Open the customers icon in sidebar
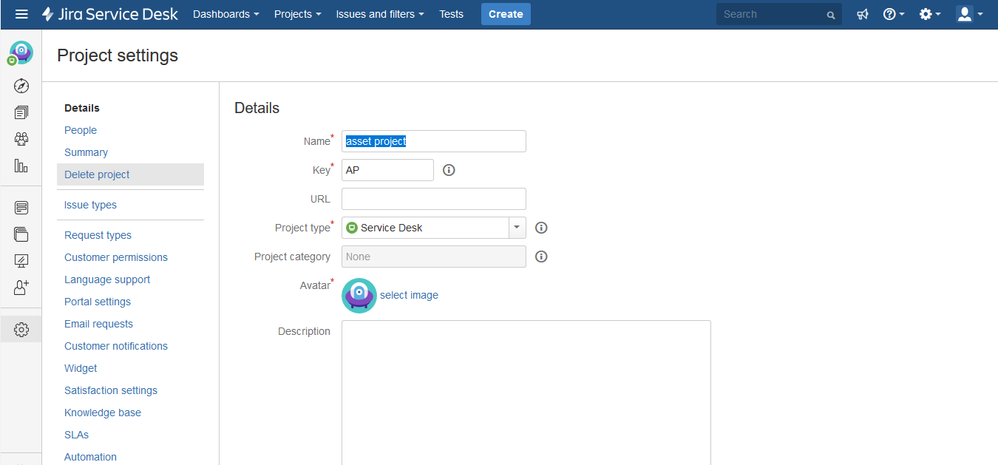Screen dimensions: 998x465 coord(21,139)
